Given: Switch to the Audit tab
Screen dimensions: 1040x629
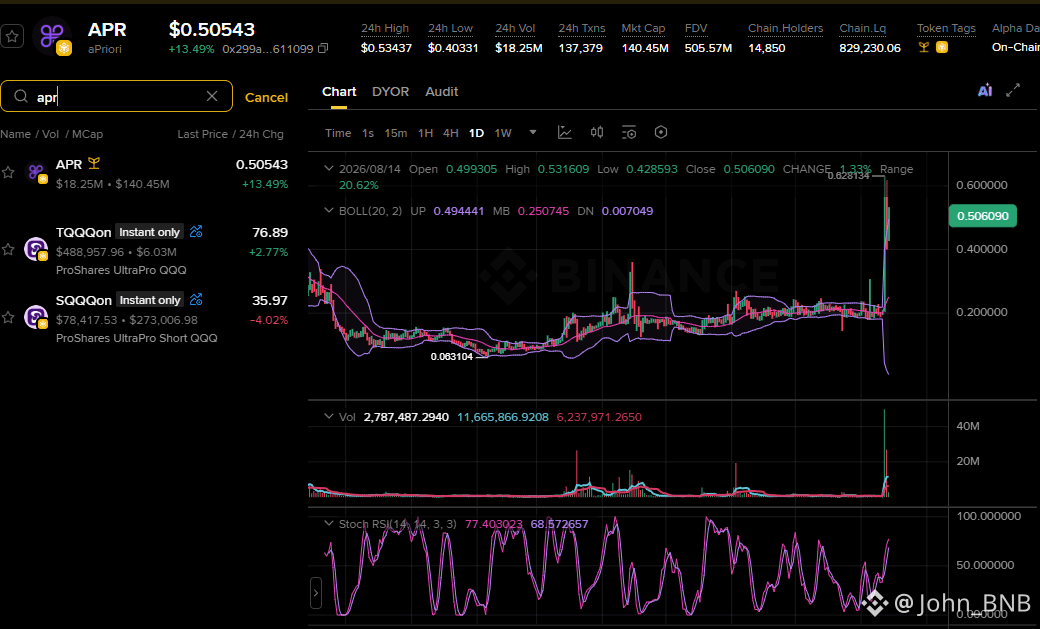Looking at the screenshot, I should coord(442,92).
